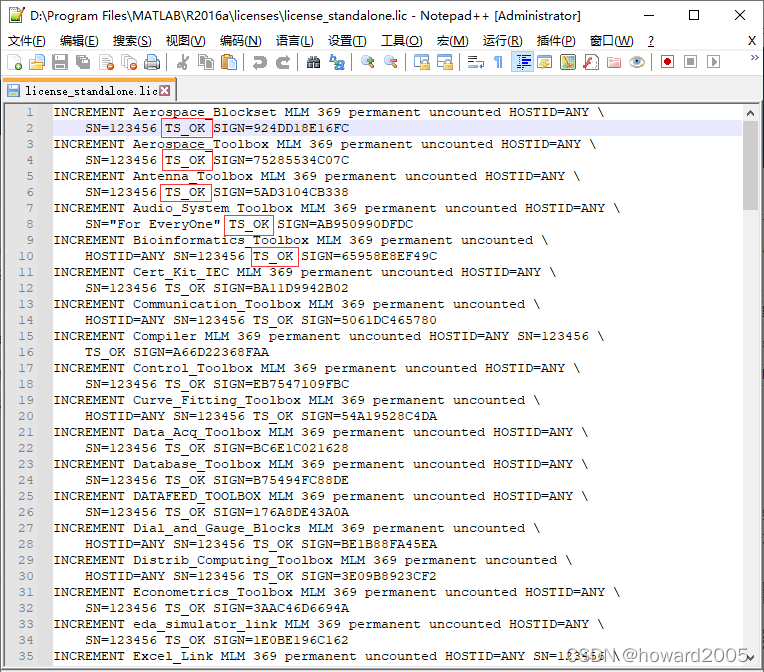Screen dimensions: 764x672
Task: Open the 编码(N) menu
Action: click(240, 40)
